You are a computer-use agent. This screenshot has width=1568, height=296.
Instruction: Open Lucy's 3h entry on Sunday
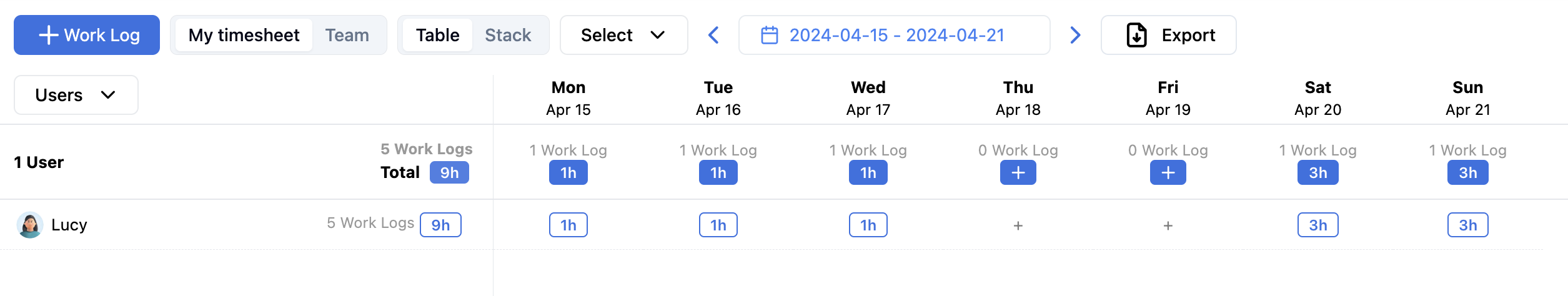(x=1467, y=225)
